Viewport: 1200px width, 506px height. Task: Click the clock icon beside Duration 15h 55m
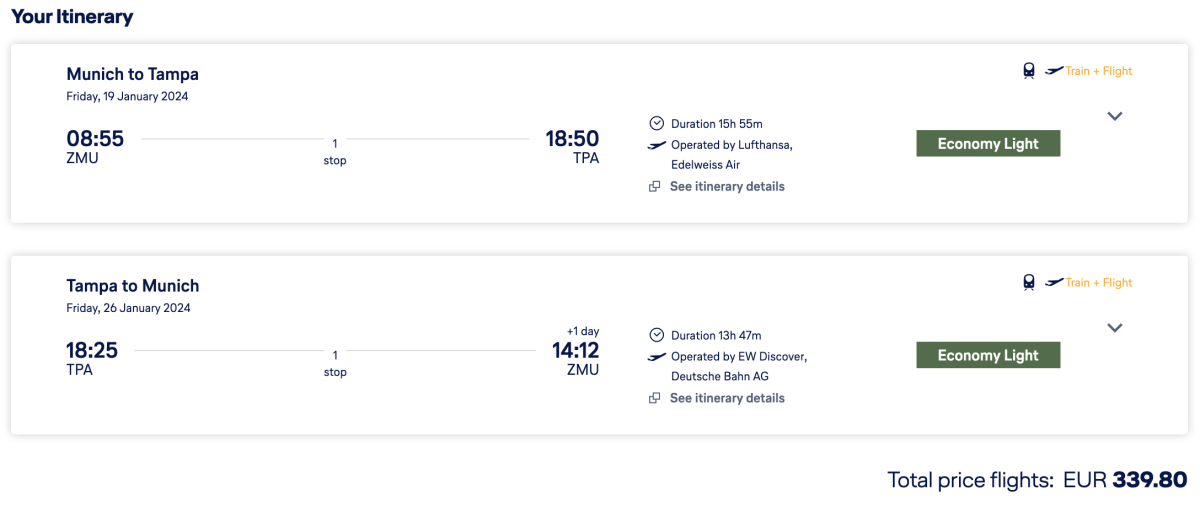656,124
